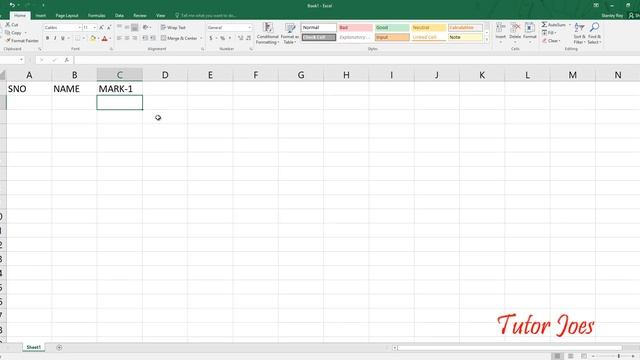Align cell text to the right

click(x=134, y=38)
